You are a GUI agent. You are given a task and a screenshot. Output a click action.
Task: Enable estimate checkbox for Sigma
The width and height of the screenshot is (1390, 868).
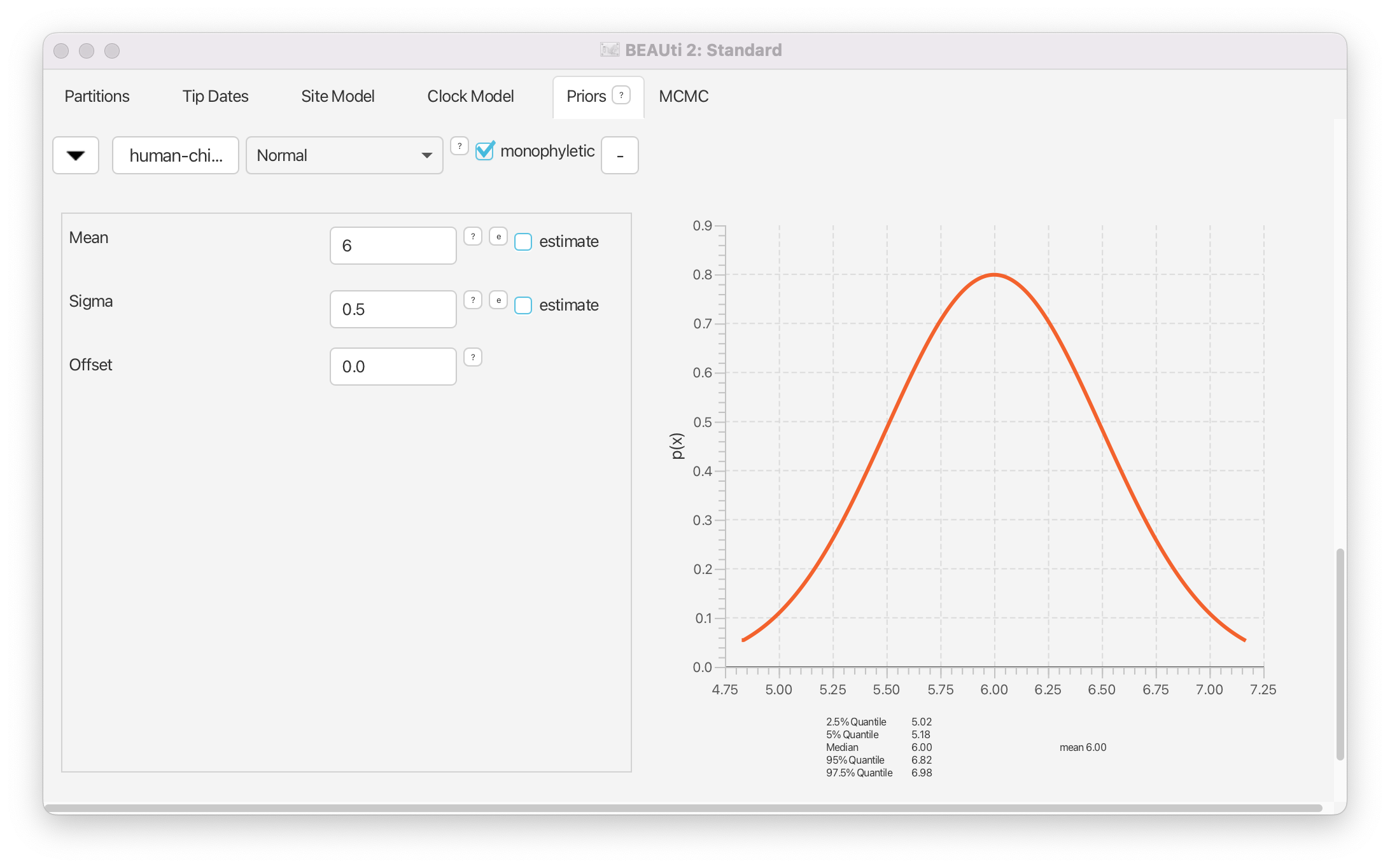click(x=523, y=305)
